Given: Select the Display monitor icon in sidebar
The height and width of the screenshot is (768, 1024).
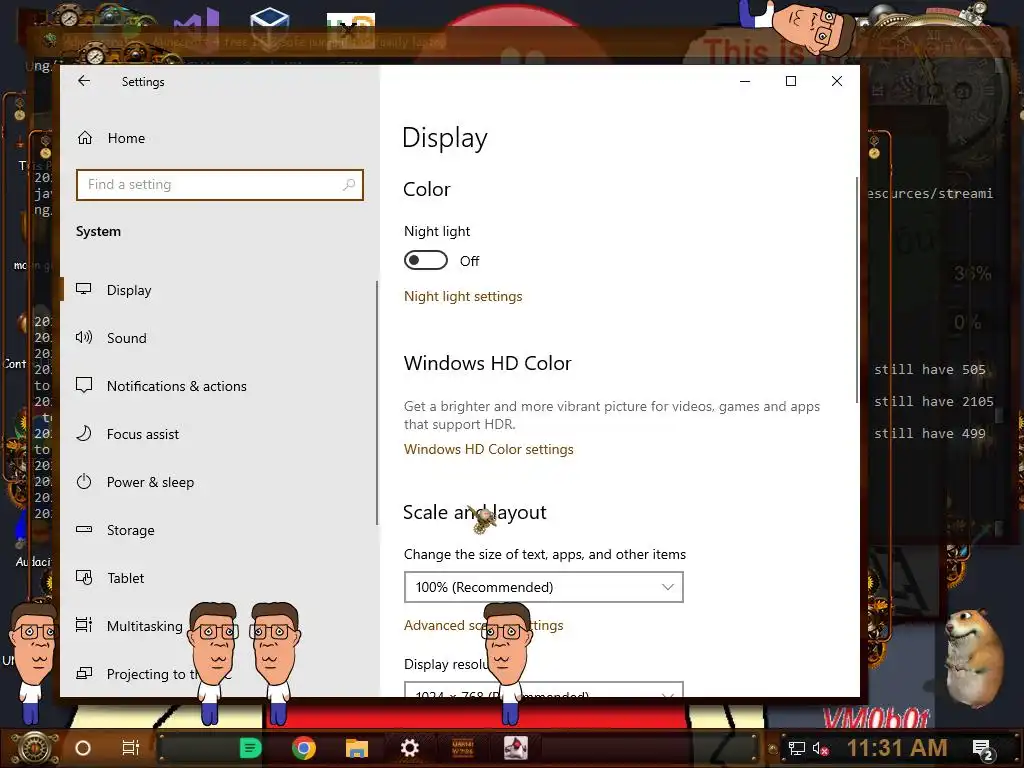Looking at the screenshot, I should click(84, 289).
